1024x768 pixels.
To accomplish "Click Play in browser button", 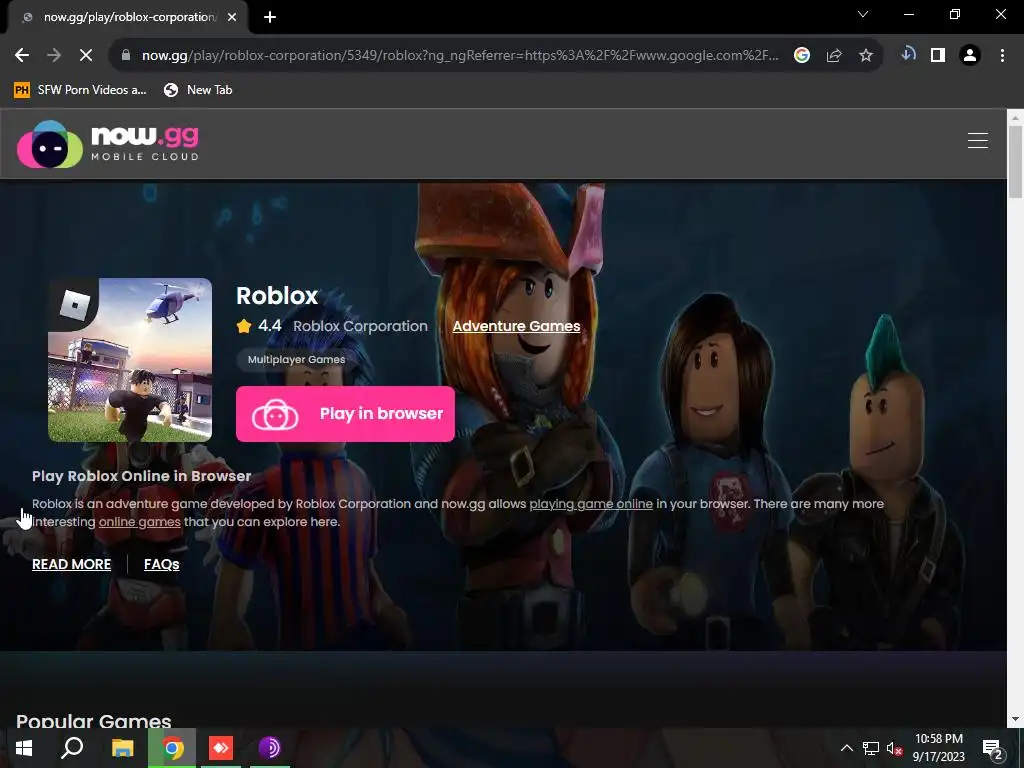I will 345,414.
